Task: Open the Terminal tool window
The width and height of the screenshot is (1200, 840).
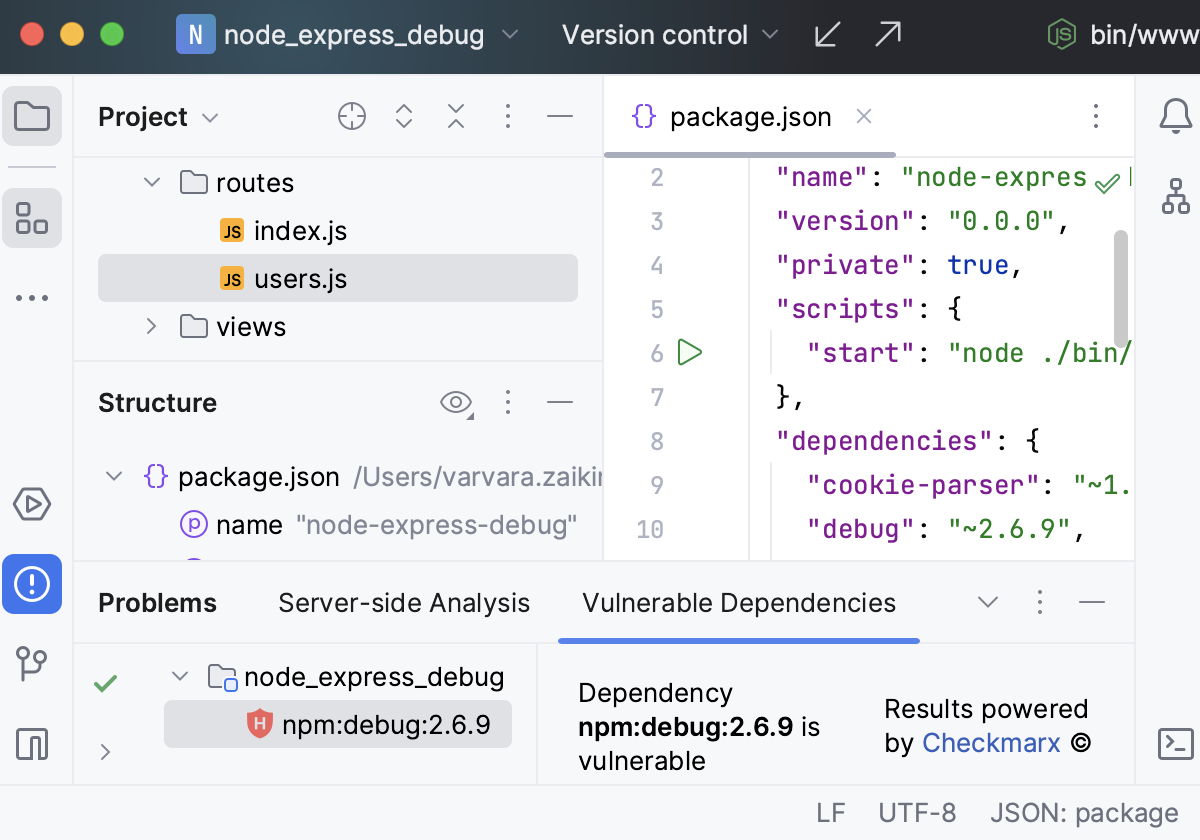Action: (x=1175, y=743)
